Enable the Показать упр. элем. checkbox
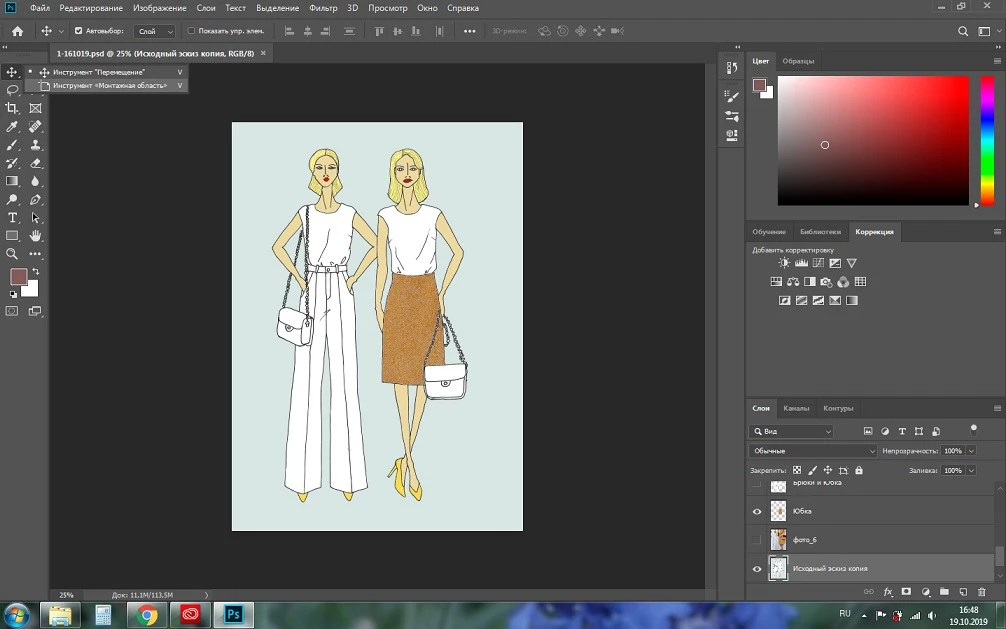This screenshot has height=629, width=1006. coord(191,31)
